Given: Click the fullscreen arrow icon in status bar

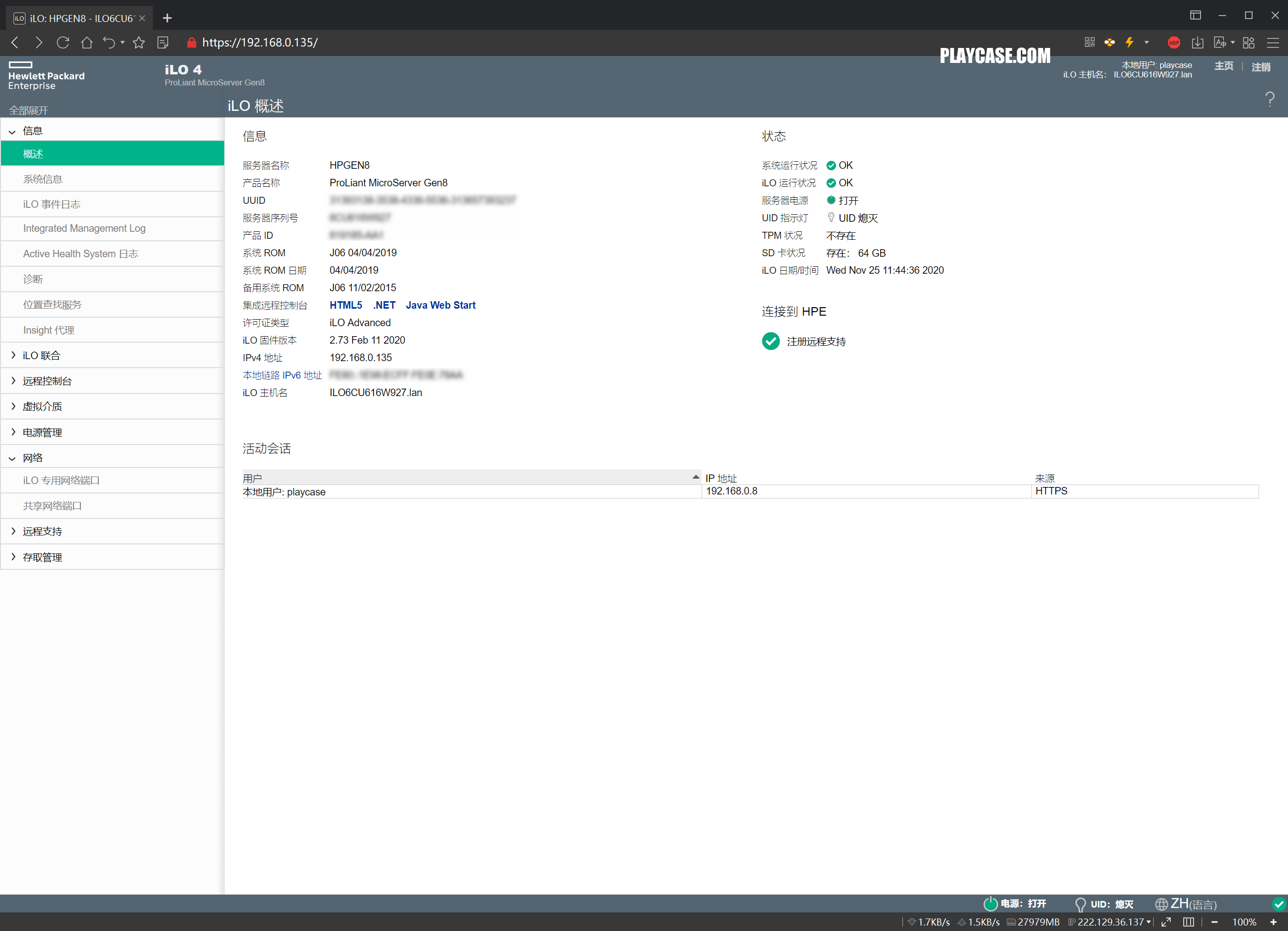Looking at the screenshot, I should (1166, 922).
